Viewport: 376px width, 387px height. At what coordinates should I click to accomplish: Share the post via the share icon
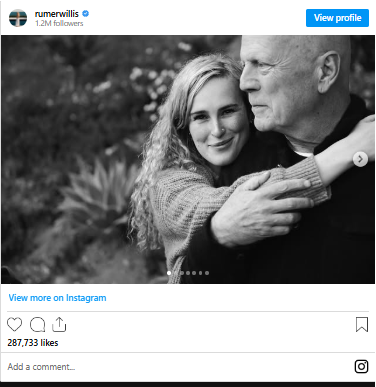[59, 324]
